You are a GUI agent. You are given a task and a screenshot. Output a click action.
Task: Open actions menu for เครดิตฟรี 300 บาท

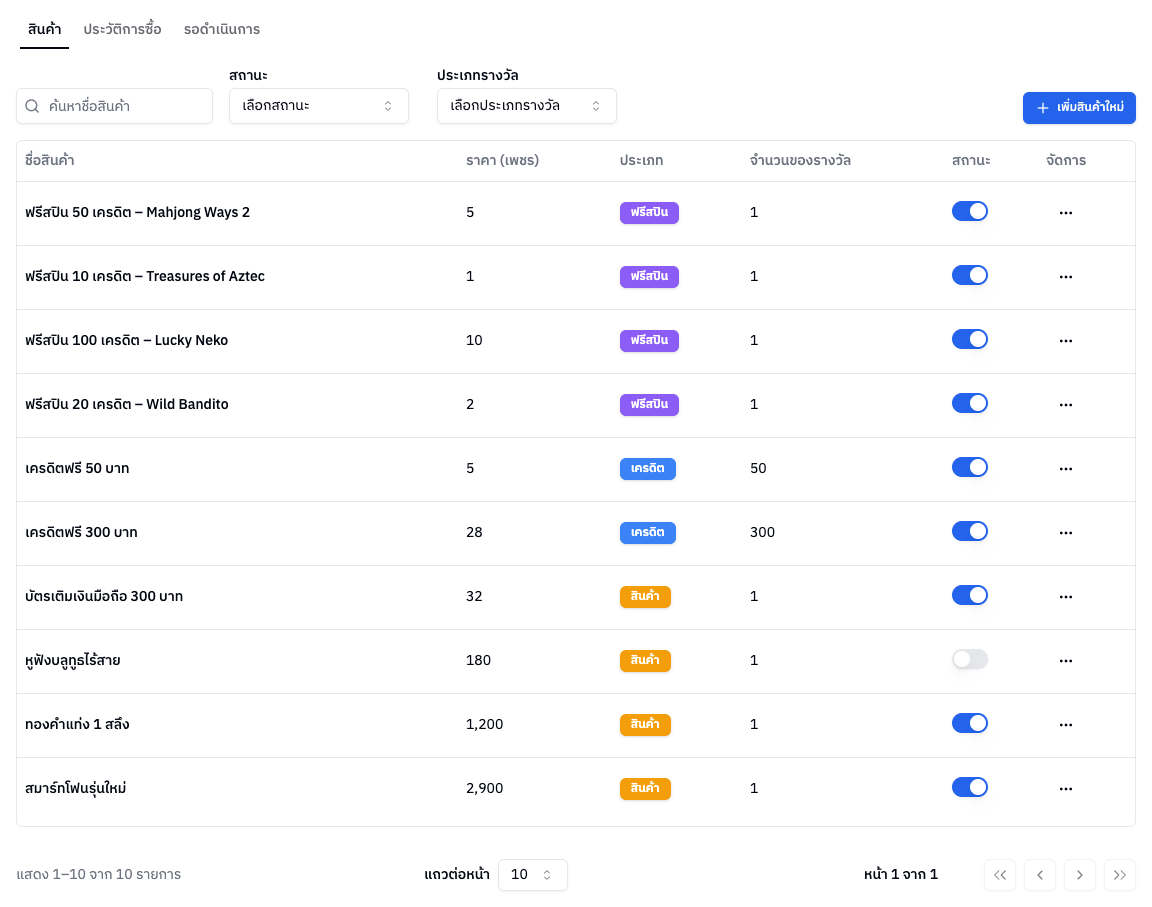pos(1065,532)
